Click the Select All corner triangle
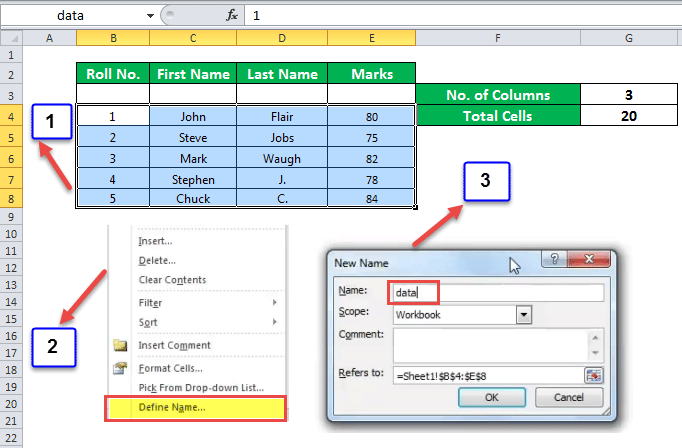 pyautogui.click(x=14, y=39)
